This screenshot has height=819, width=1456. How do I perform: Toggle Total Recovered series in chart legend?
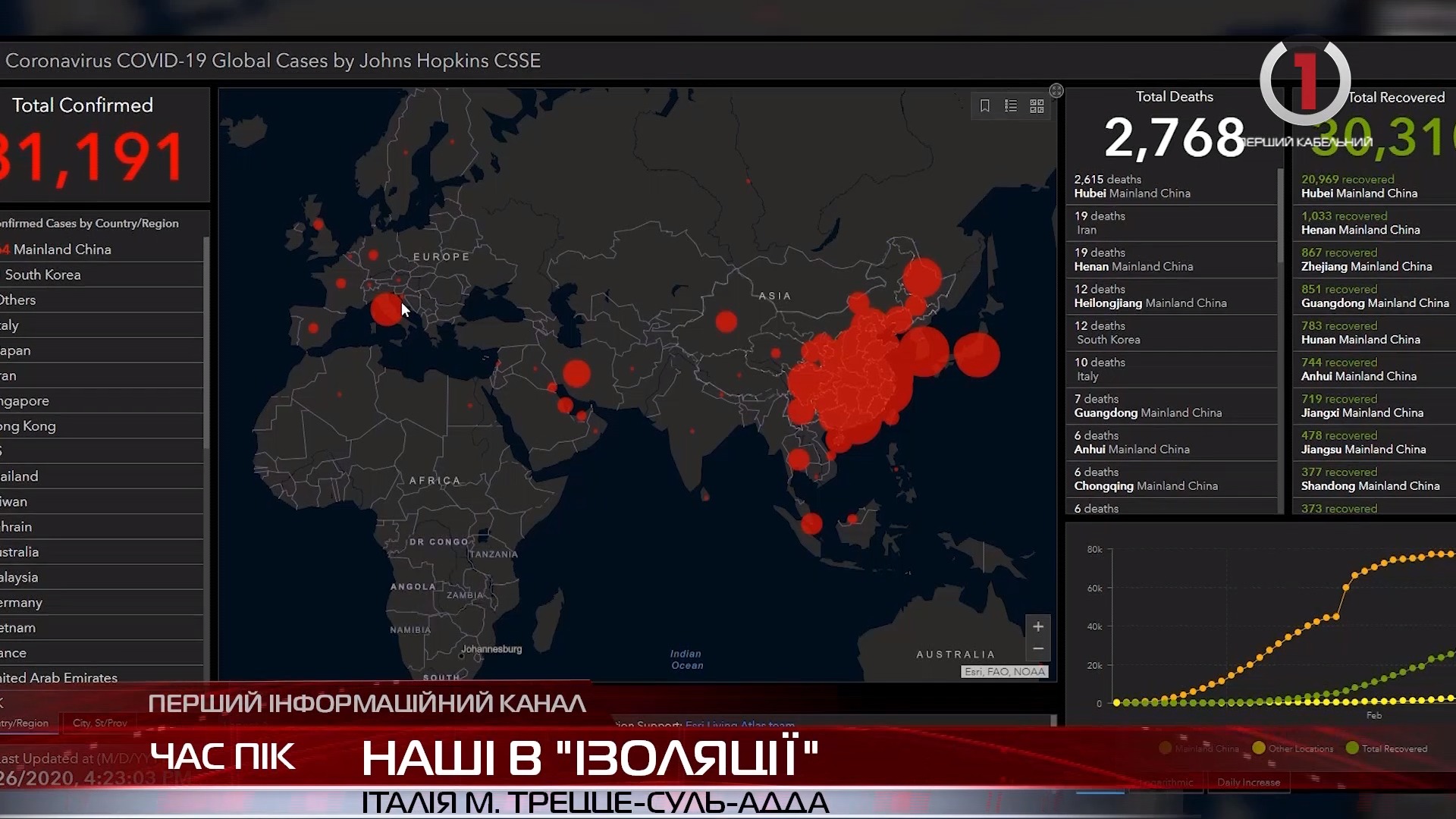(x=1386, y=748)
